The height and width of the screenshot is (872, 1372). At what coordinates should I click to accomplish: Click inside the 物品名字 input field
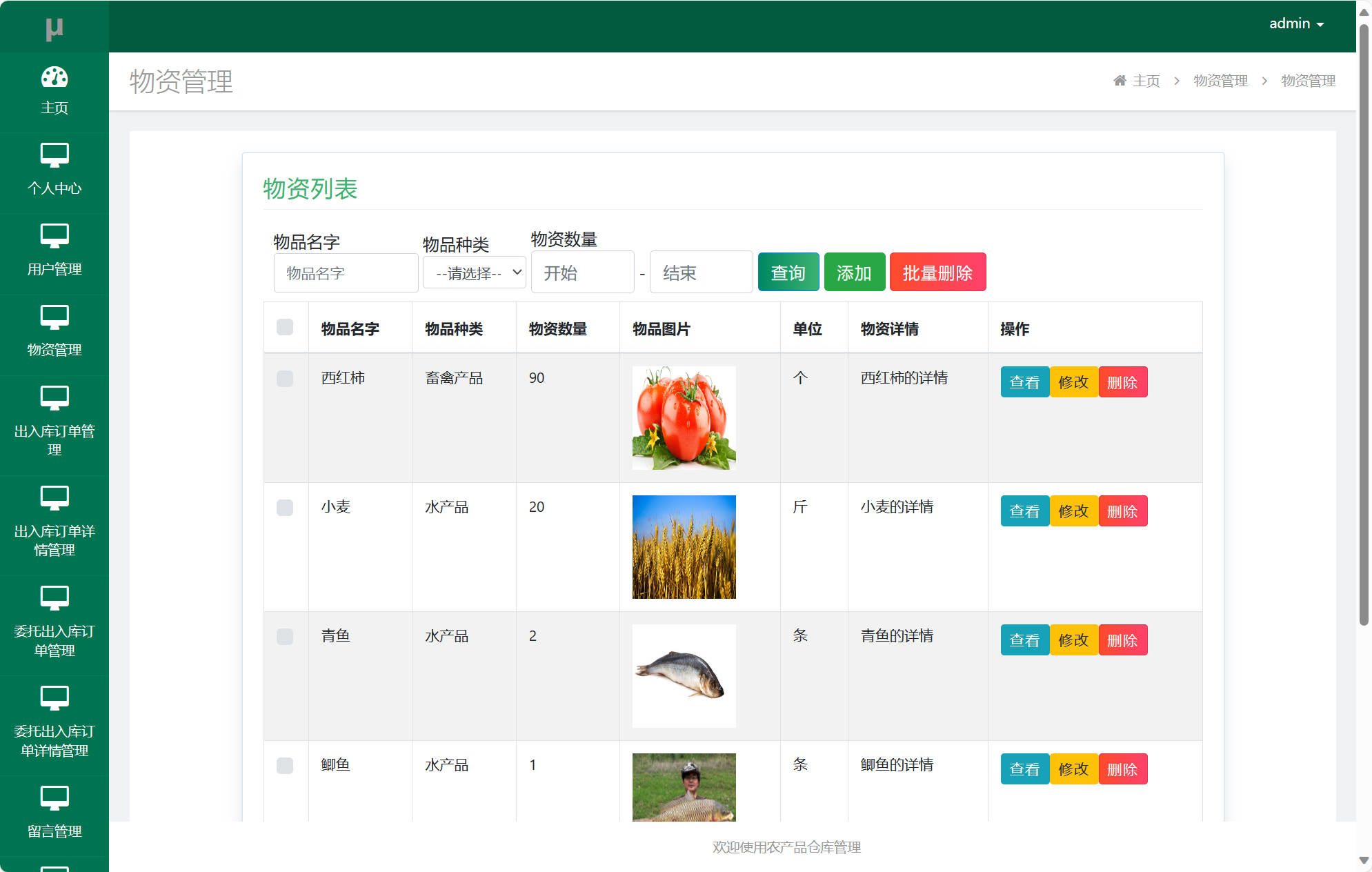coord(346,272)
